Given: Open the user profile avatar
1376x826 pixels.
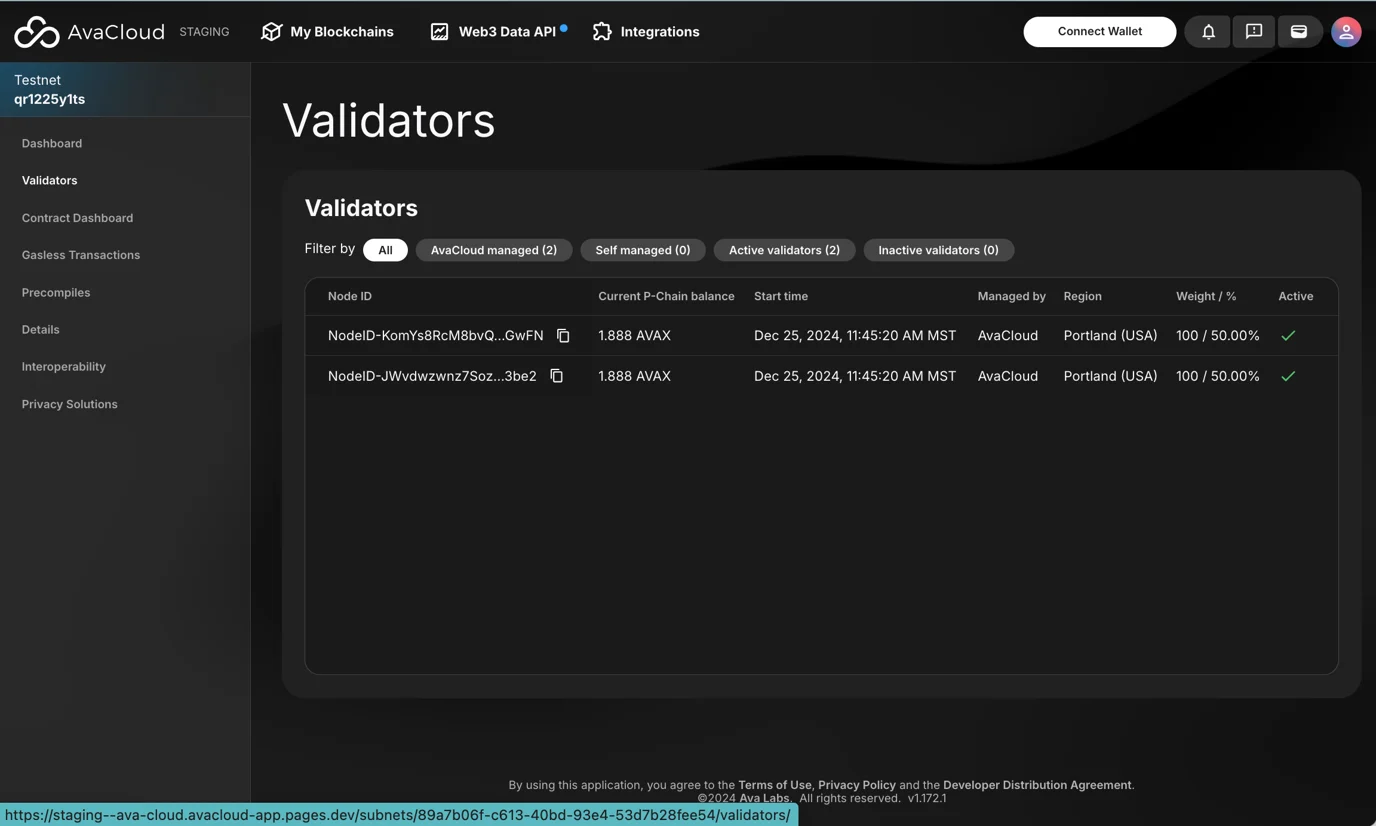Looking at the screenshot, I should pos(1346,32).
